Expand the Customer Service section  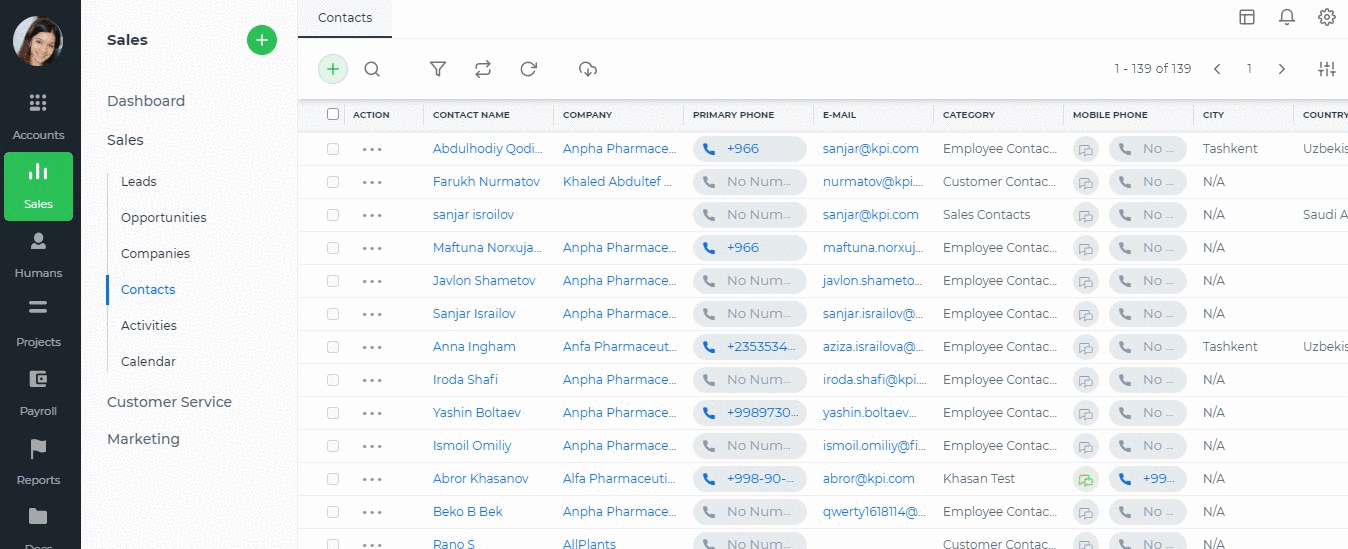click(169, 402)
